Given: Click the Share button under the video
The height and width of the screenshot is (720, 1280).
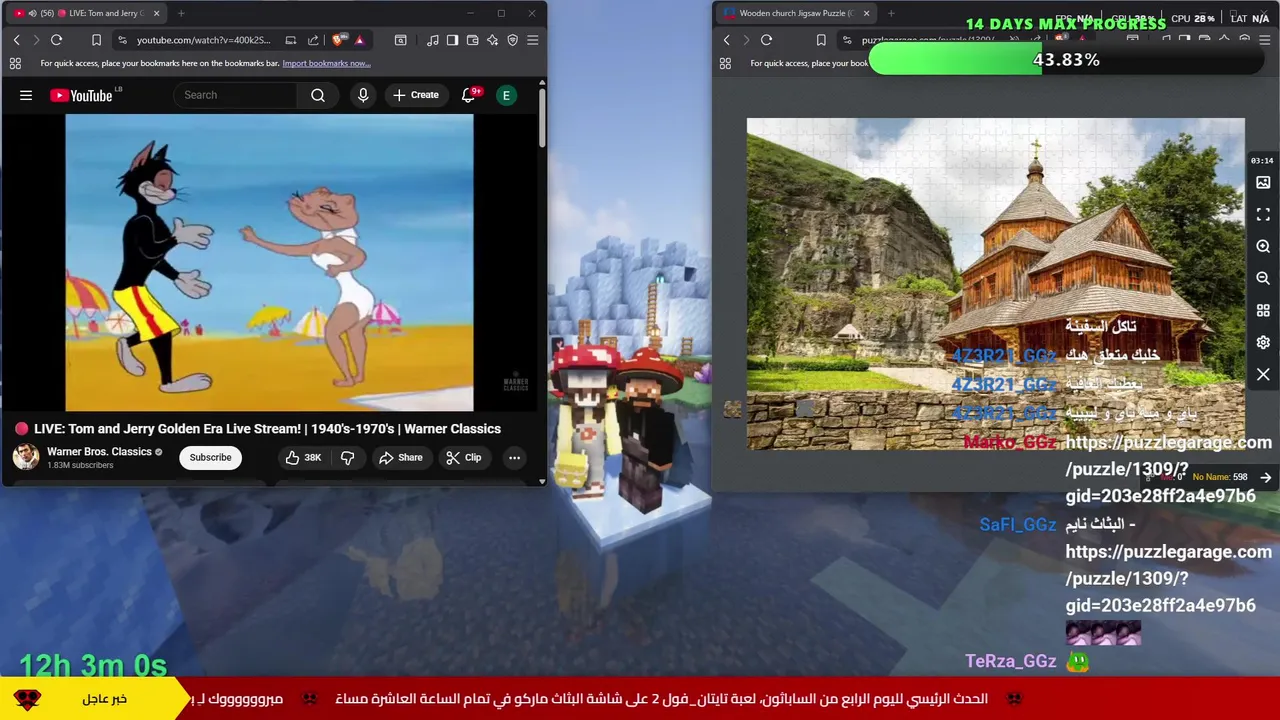Looking at the screenshot, I should (x=400, y=457).
